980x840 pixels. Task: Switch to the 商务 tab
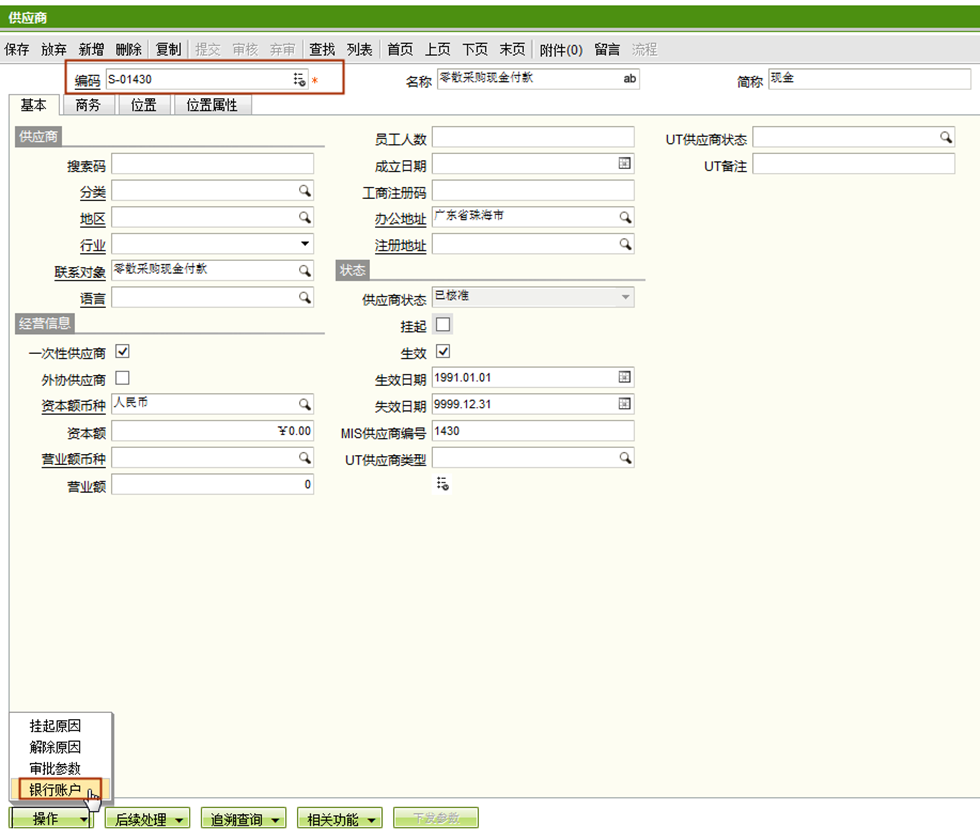(x=88, y=105)
